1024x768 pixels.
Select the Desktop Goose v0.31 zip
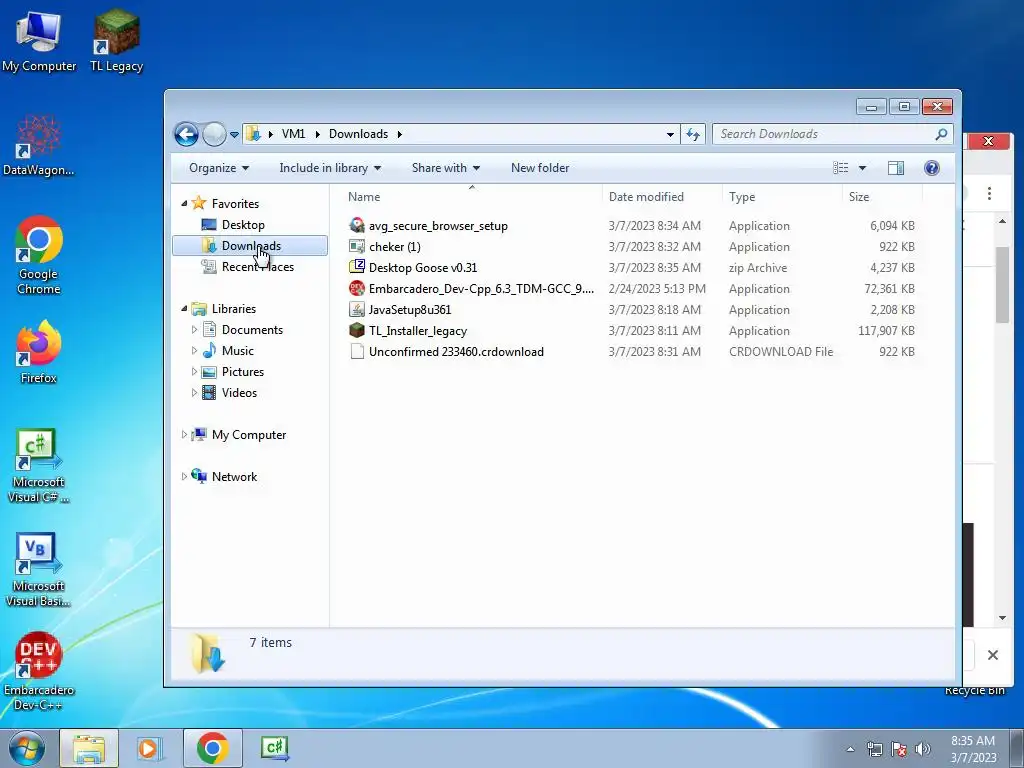423,268
